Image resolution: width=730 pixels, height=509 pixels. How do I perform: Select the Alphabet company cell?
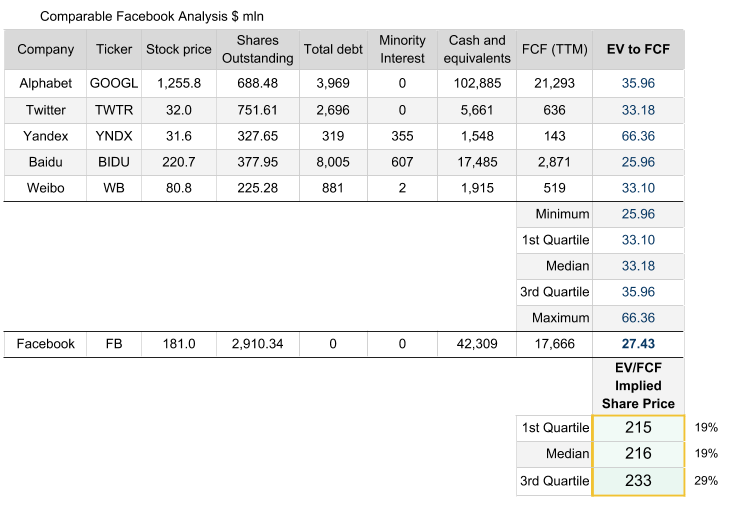click(x=45, y=83)
